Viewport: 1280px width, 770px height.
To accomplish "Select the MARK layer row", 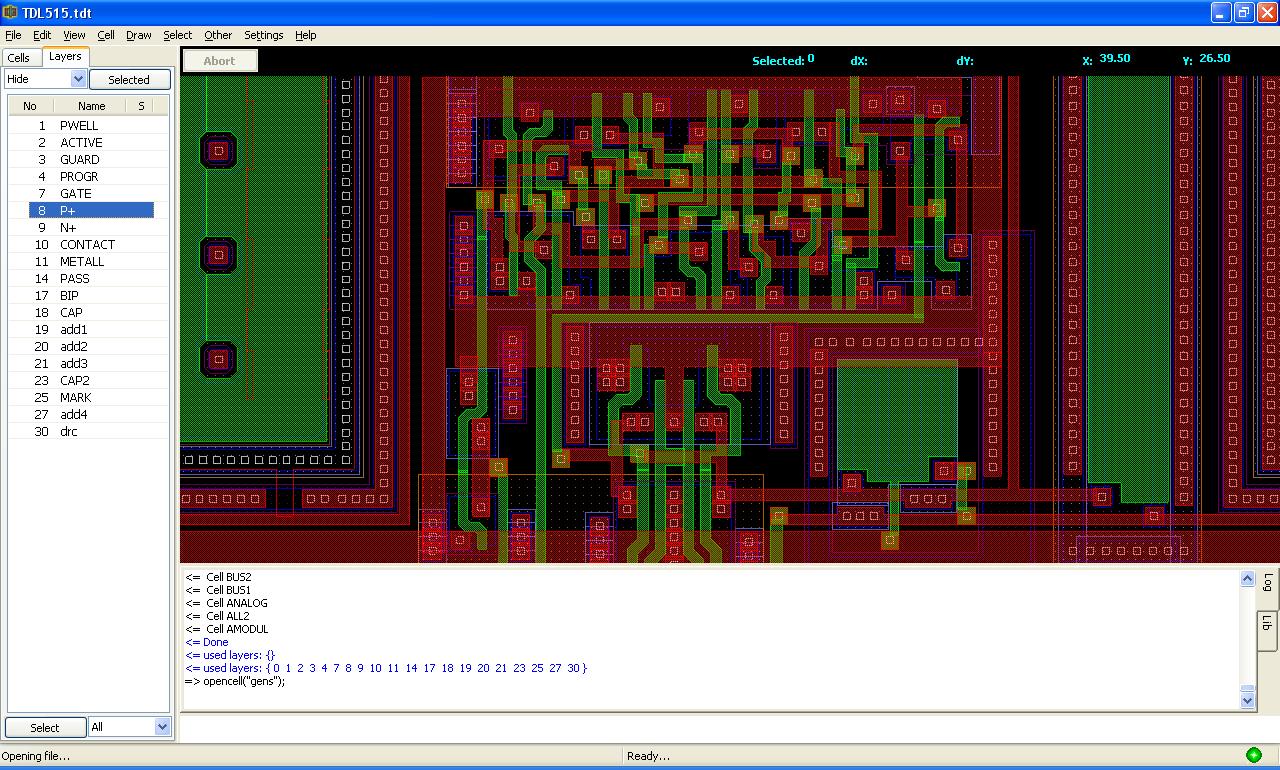I will (90, 398).
